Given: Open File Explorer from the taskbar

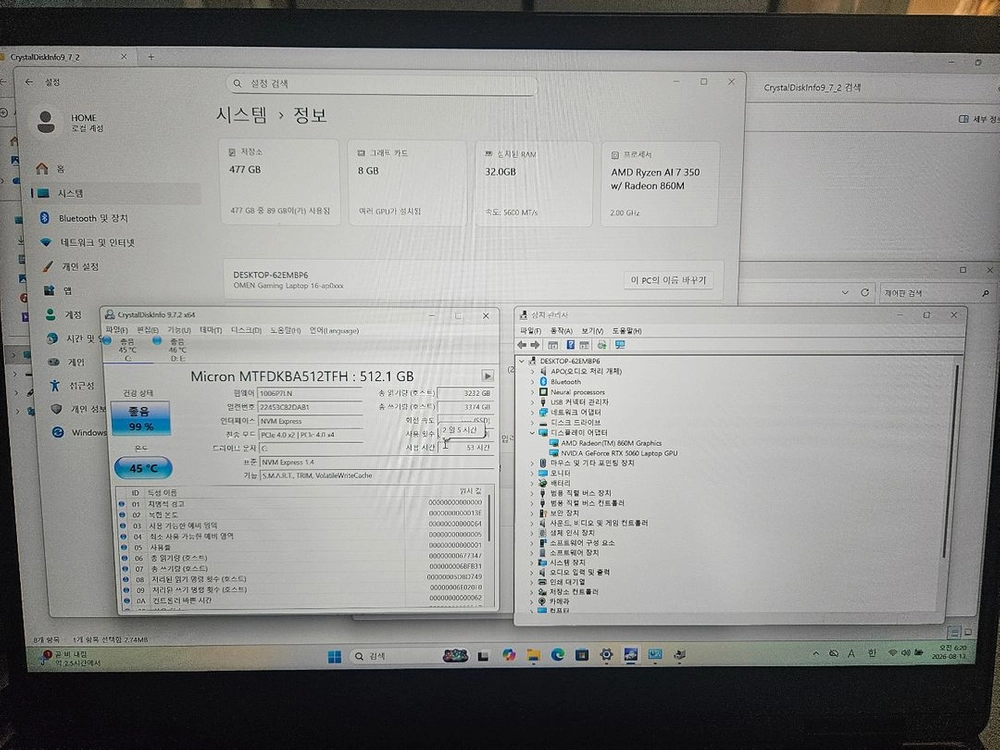Looking at the screenshot, I should click(533, 655).
